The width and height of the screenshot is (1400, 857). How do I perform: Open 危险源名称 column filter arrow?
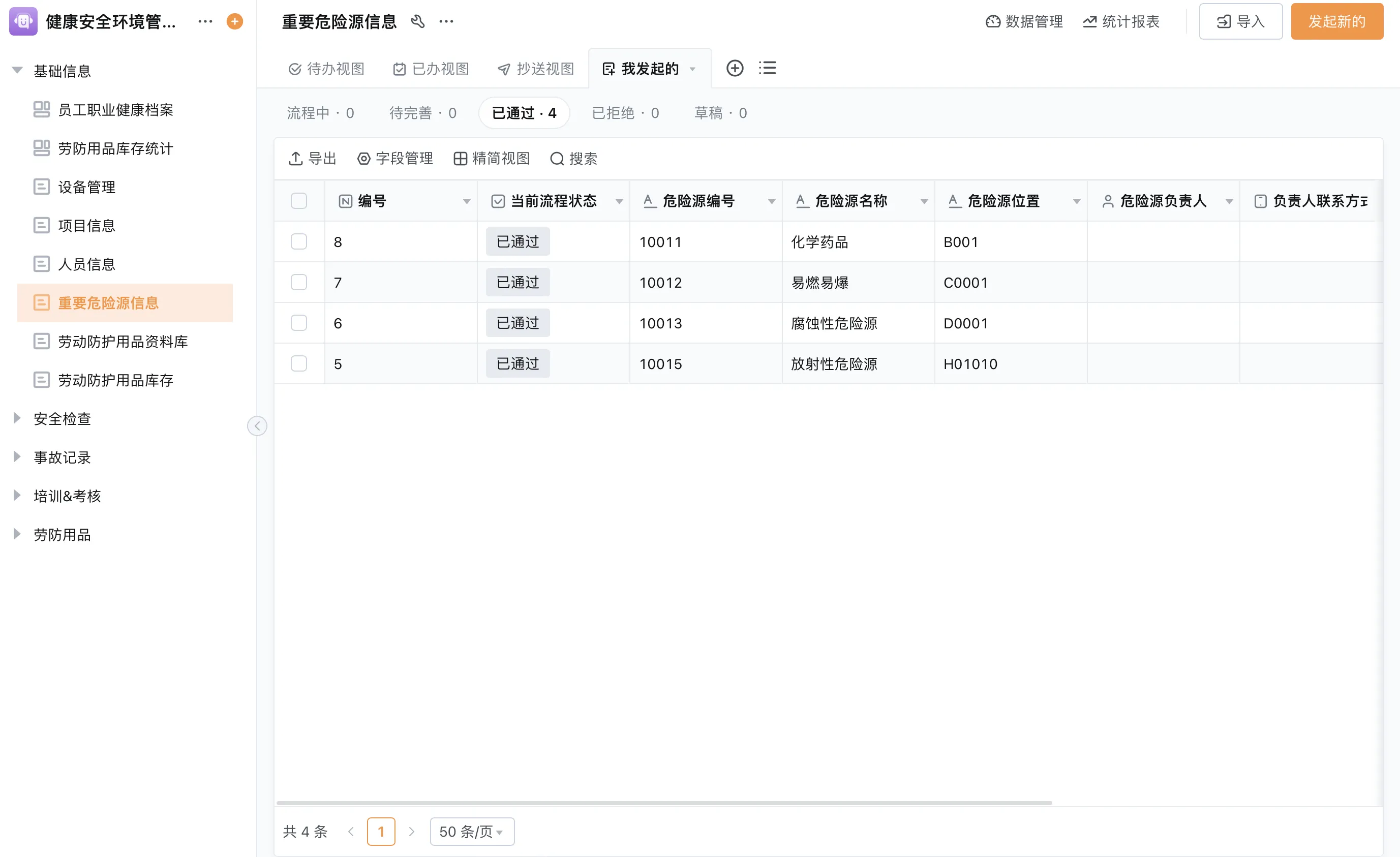(x=924, y=201)
